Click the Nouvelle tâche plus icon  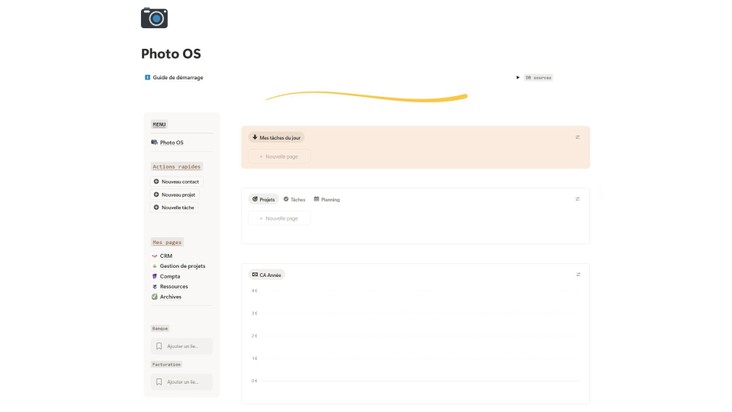[156, 207]
